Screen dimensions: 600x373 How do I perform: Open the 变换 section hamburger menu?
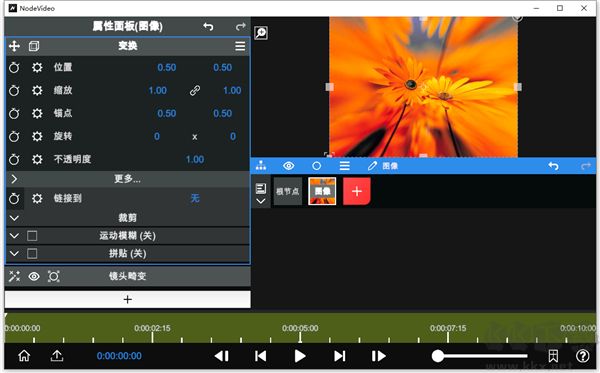pos(240,46)
